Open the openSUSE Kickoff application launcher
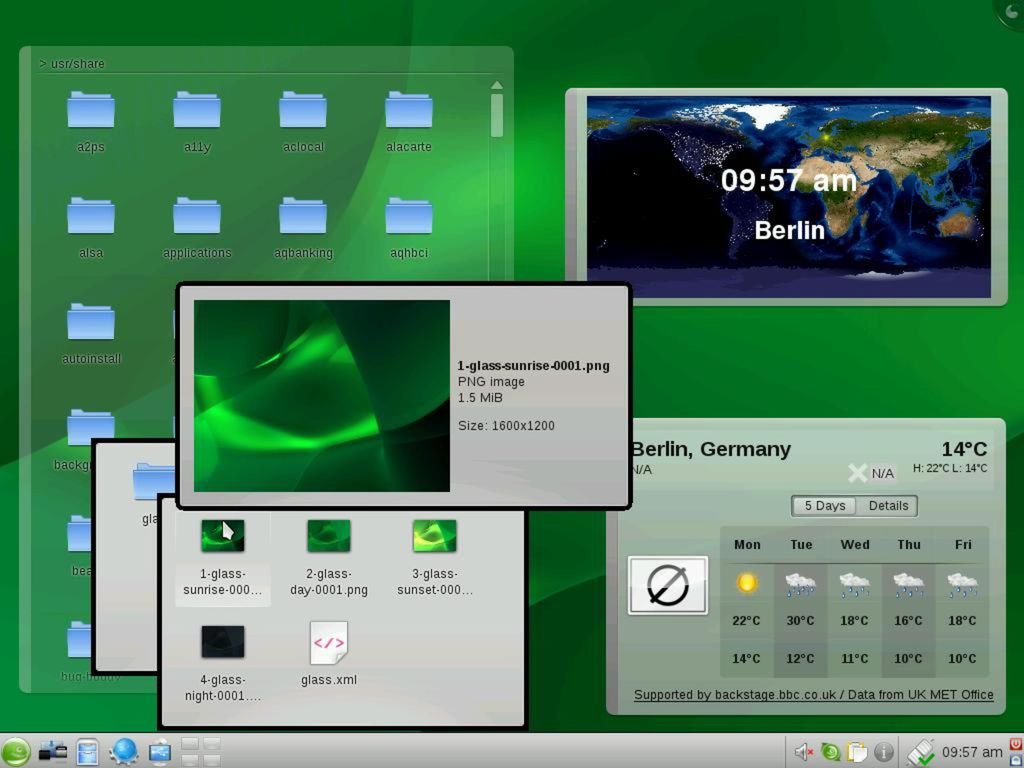 [15, 751]
